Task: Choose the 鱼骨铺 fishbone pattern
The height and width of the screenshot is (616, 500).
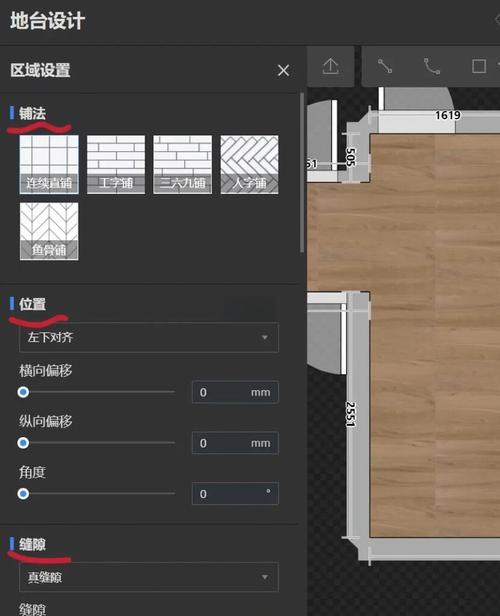Action: coord(49,231)
